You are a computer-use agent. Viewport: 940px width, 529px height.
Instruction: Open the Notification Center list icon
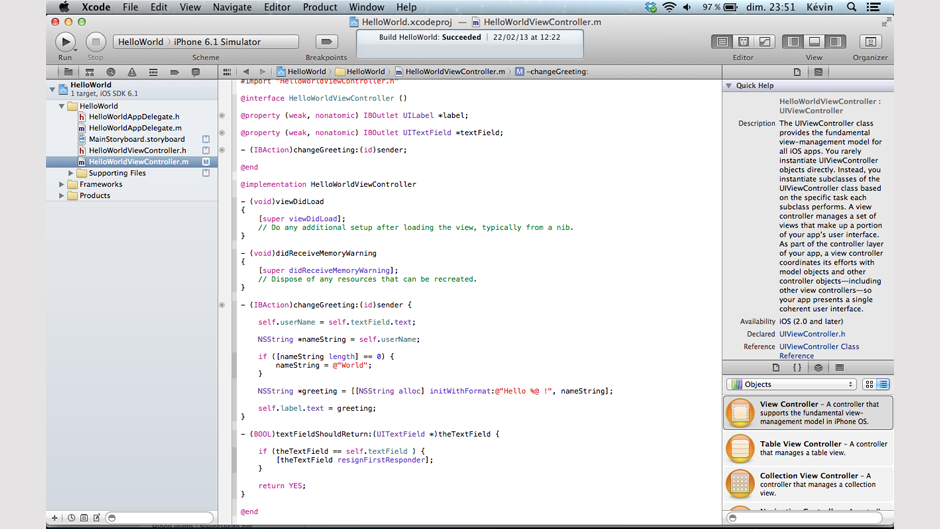click(874, 7)
